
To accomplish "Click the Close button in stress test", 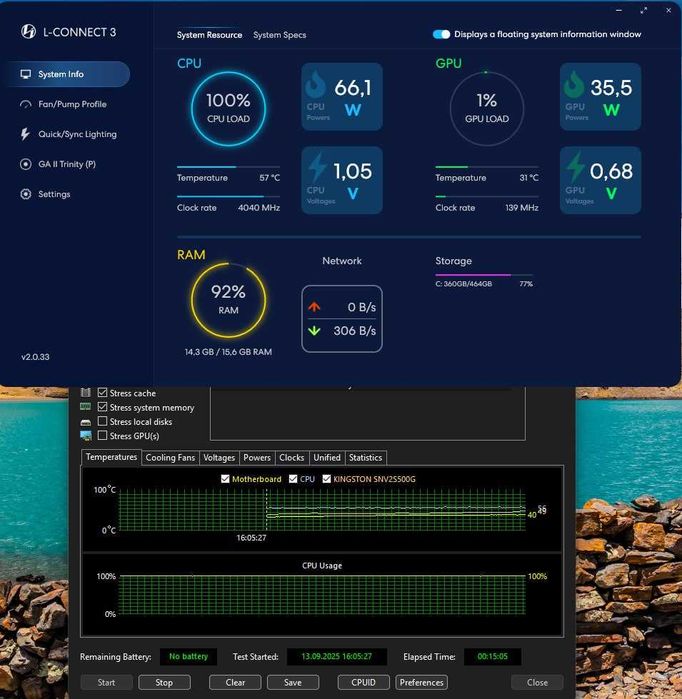I will (537, 683).
